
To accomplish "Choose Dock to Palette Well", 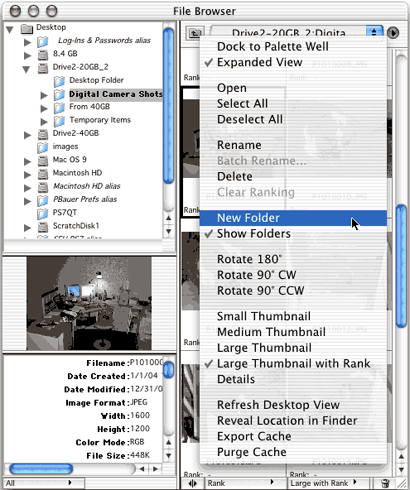I will 293,46.
